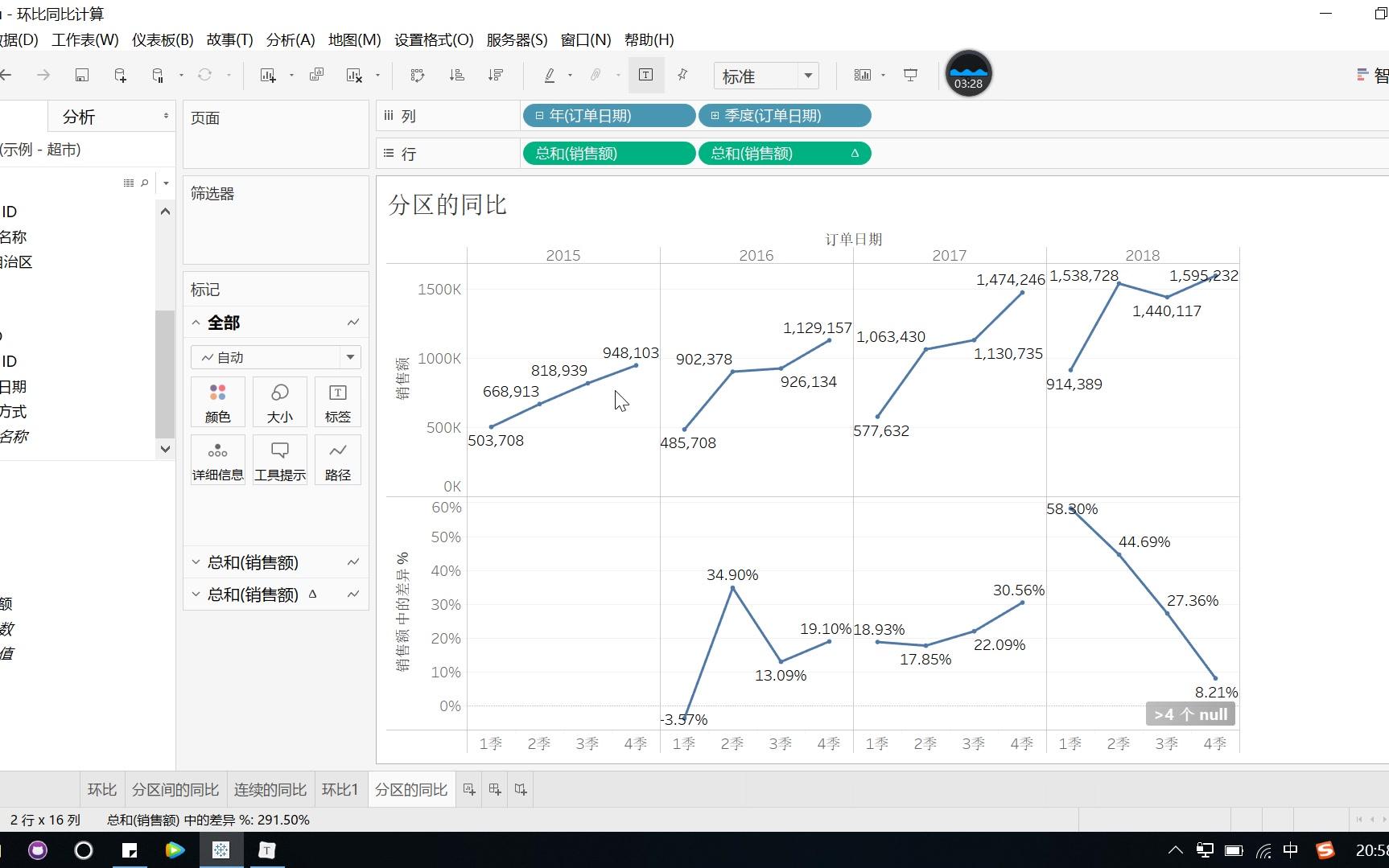Select the Color button on the Marks card
The height and width of the screenshot is (868, 1389).
pyautogui.click(x=217, y=401)
